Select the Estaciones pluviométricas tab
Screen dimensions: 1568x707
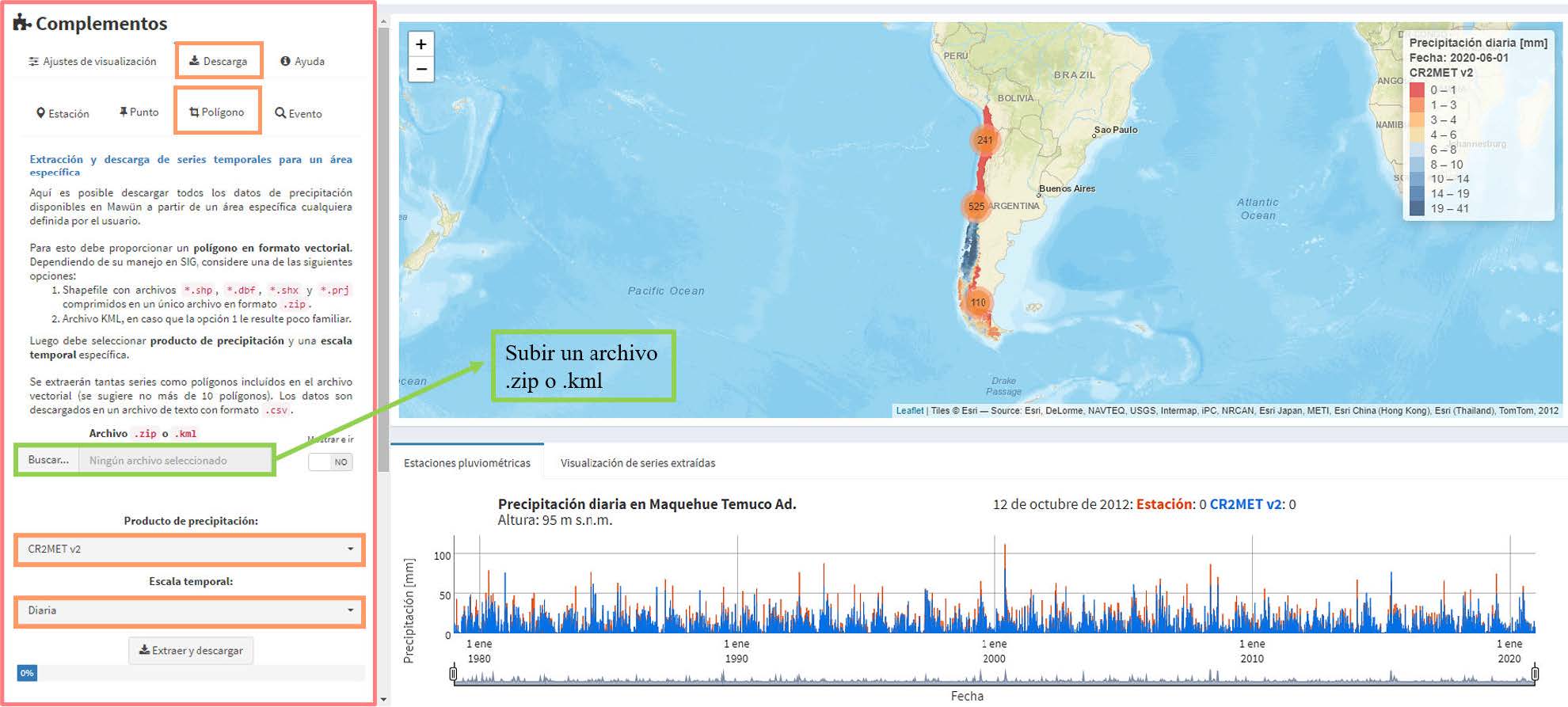[x=466, y=463]
